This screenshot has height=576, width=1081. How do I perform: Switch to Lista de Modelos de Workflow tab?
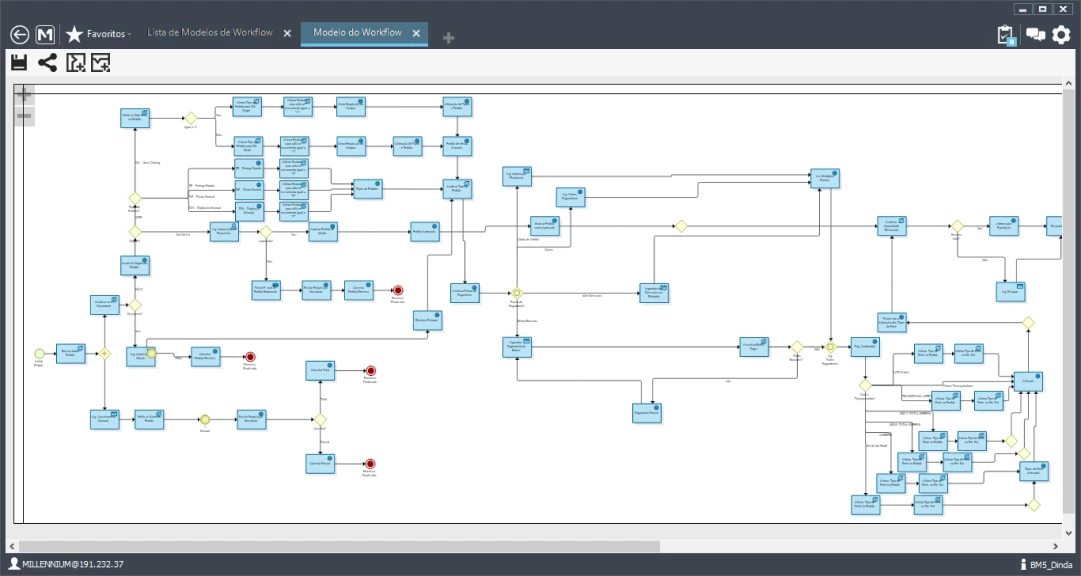pyautogui.click(x=210, y=33)
